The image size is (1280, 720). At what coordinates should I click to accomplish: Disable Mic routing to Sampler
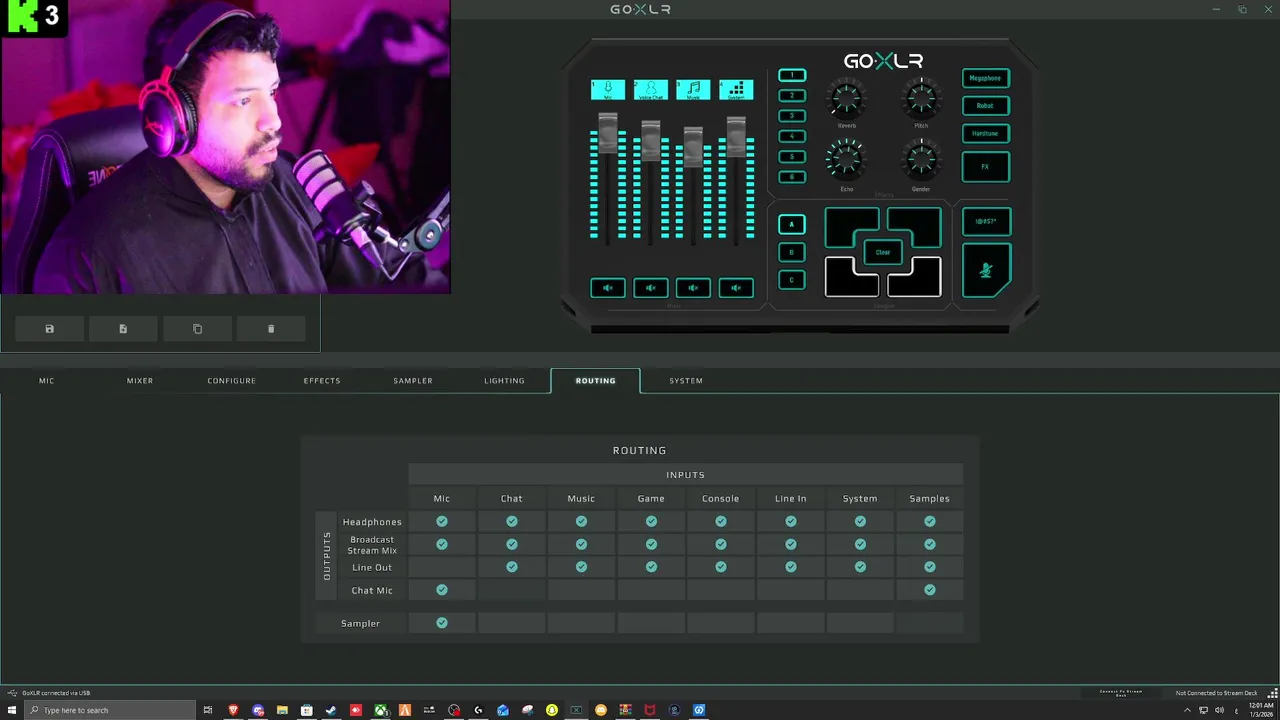442,623
